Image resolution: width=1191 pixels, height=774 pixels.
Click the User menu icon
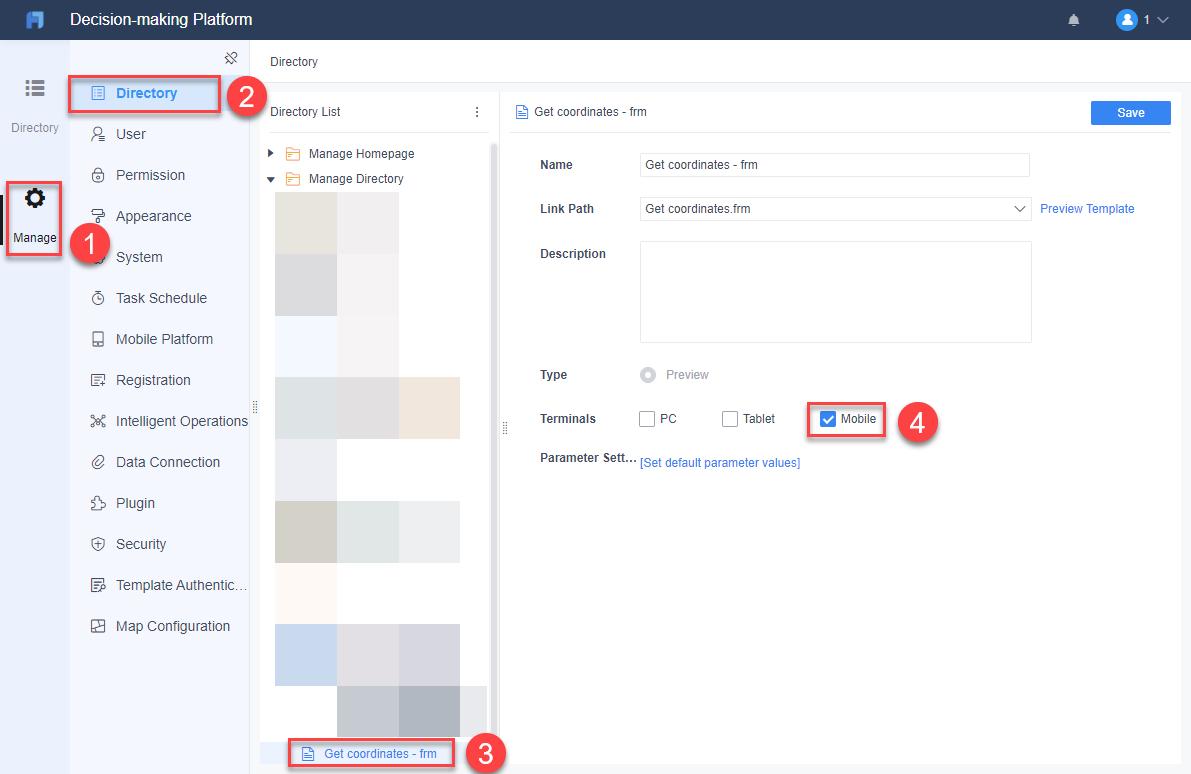point(98,134)
